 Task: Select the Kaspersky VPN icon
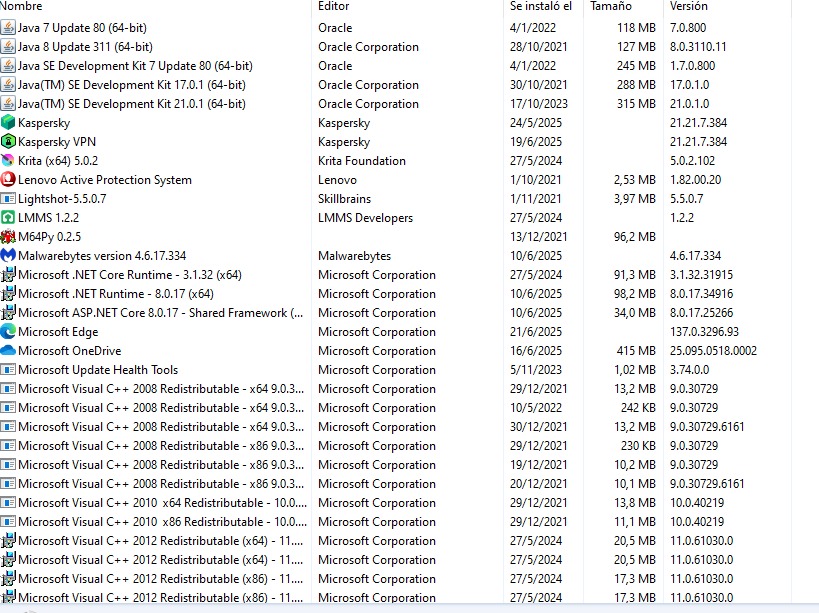click(8, 142)
